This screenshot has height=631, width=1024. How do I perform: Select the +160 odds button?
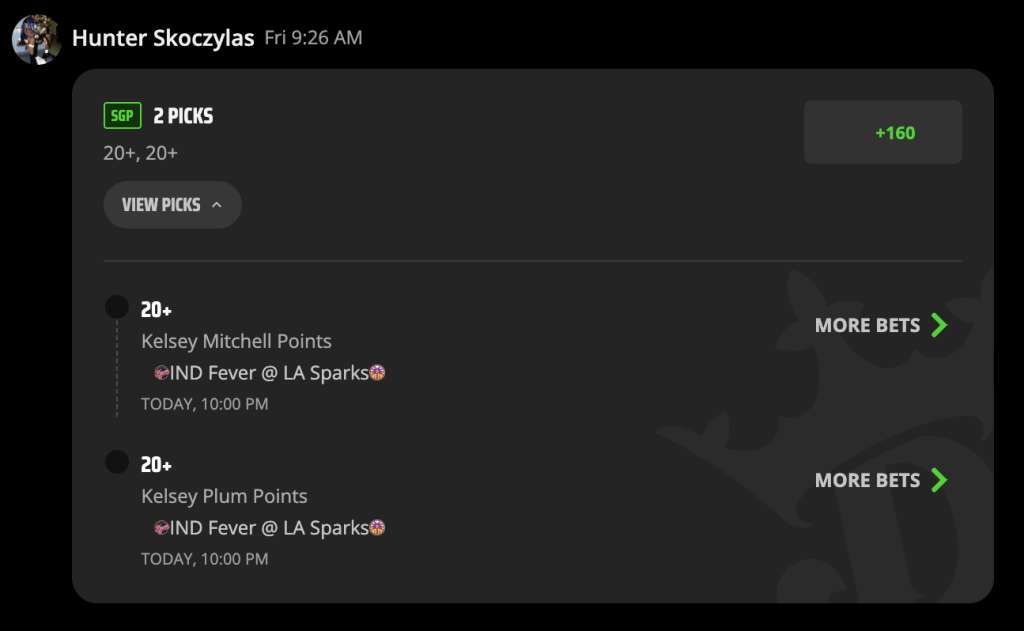[883, 132]
